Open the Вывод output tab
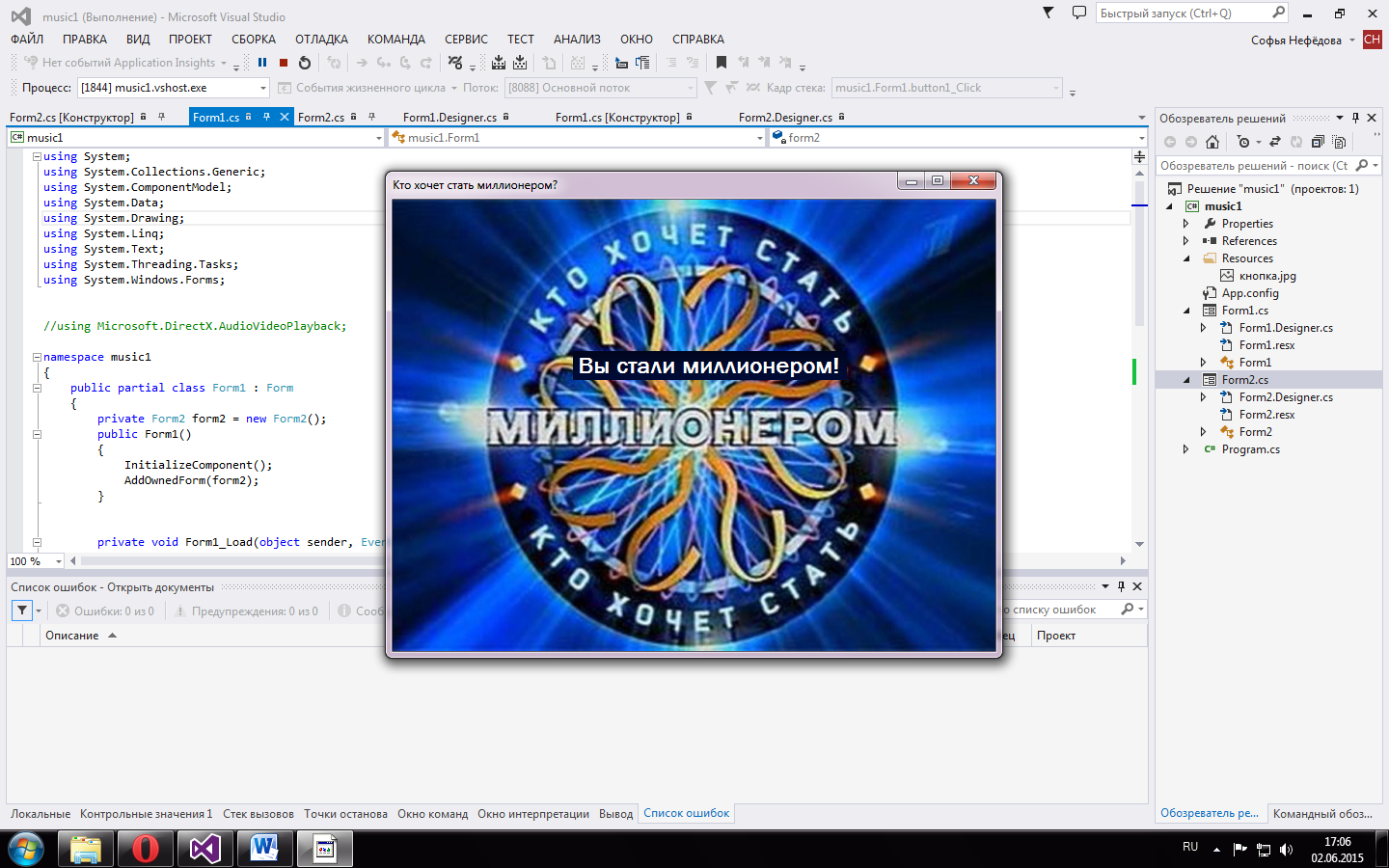 pos(615,814)
